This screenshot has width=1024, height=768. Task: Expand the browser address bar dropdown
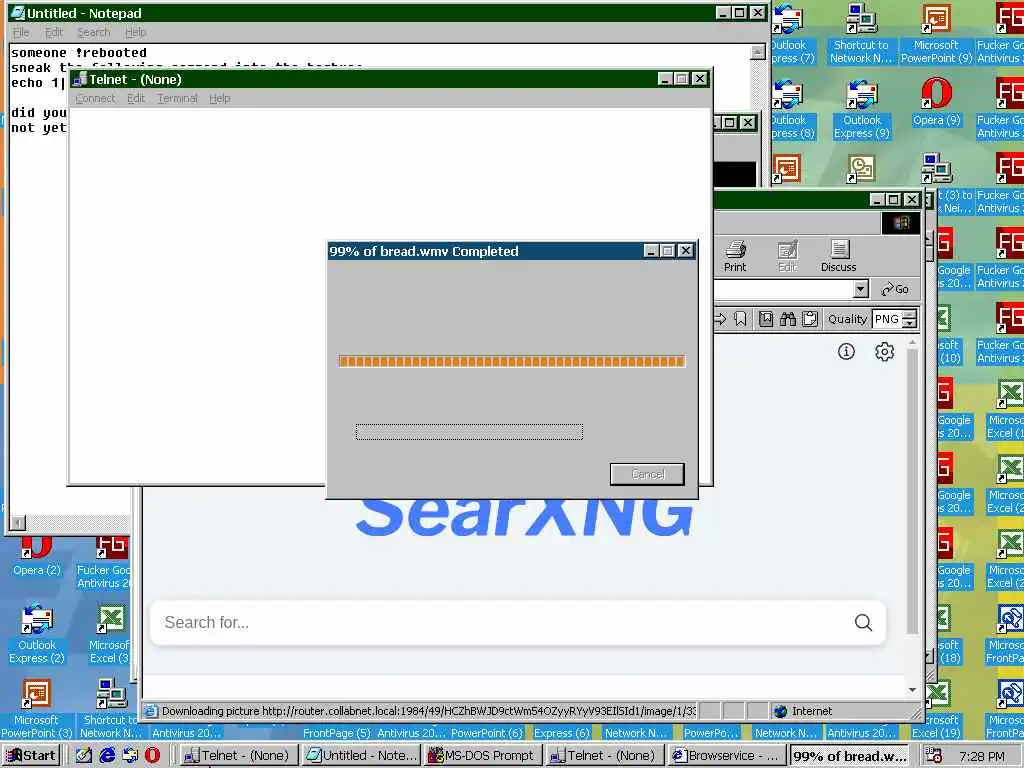tap(861, 289)
